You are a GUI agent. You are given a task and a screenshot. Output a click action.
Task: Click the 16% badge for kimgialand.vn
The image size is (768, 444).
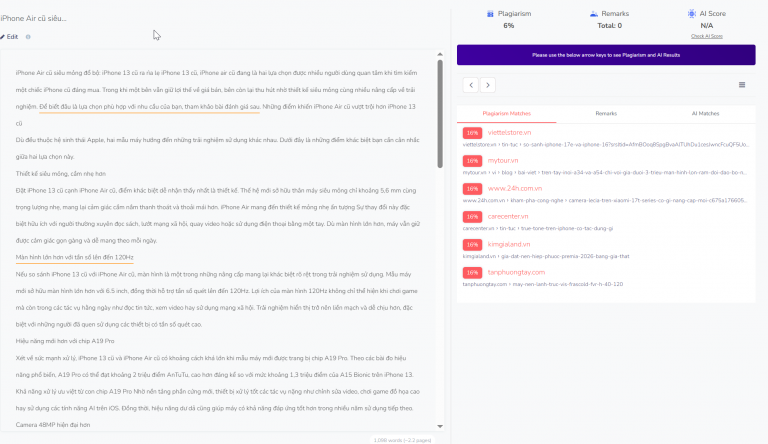(472, 245)
